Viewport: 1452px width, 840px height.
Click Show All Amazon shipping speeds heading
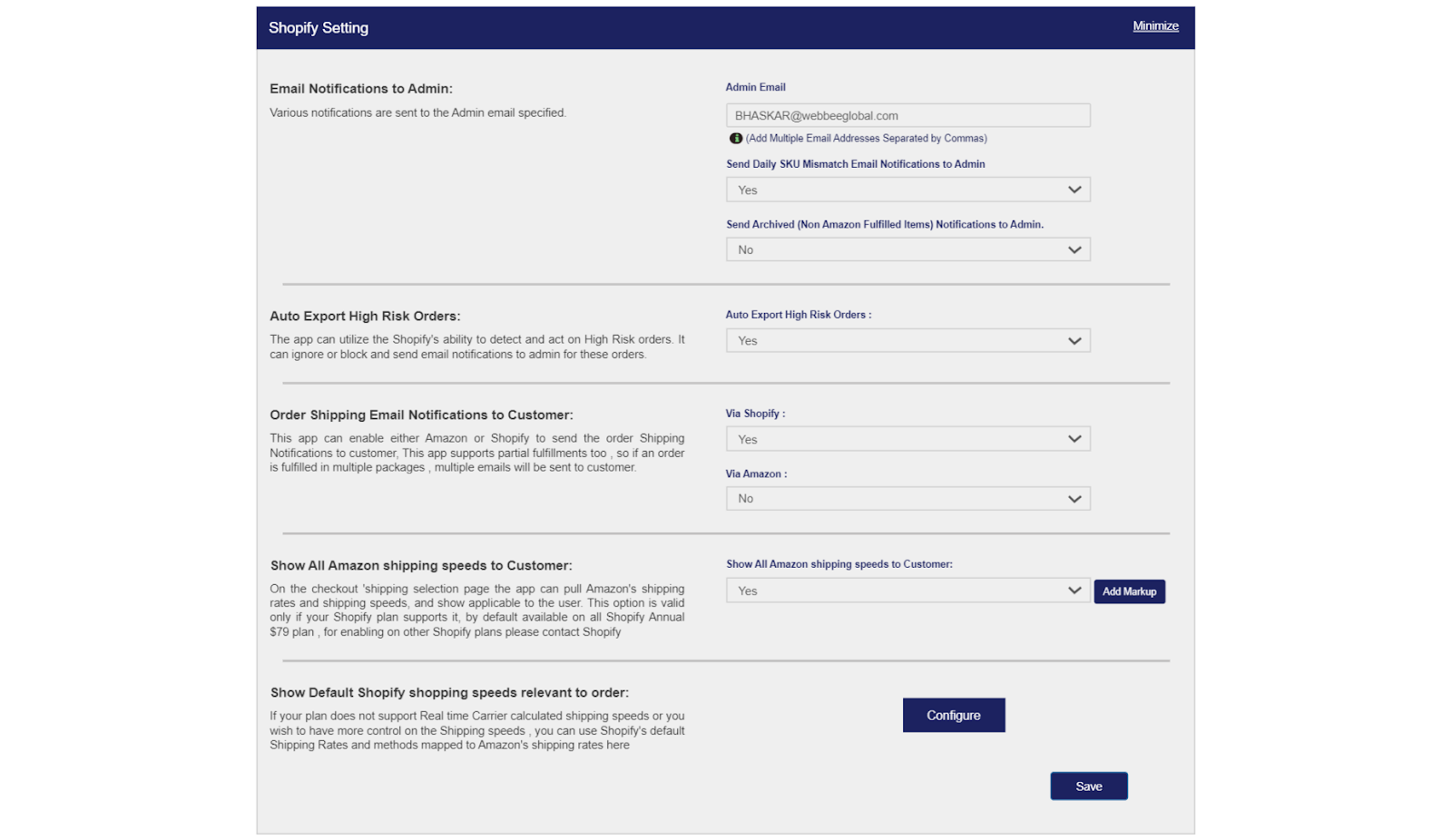pos(421,566)
